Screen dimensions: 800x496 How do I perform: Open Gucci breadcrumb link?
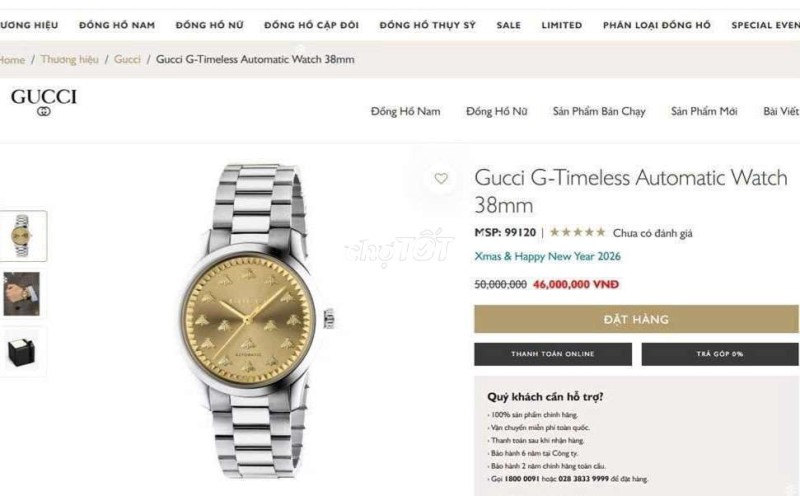(x=127, y=59)
